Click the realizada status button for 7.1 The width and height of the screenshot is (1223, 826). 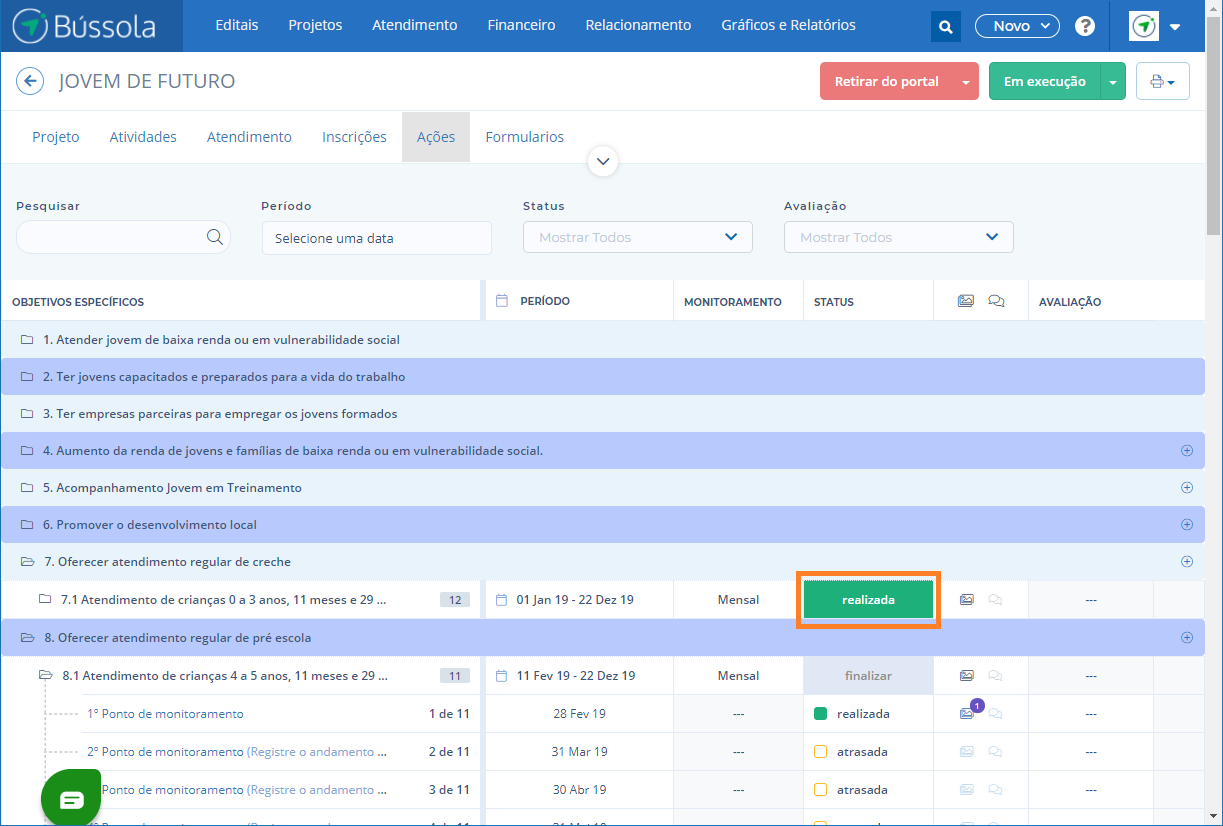(868, 600)
